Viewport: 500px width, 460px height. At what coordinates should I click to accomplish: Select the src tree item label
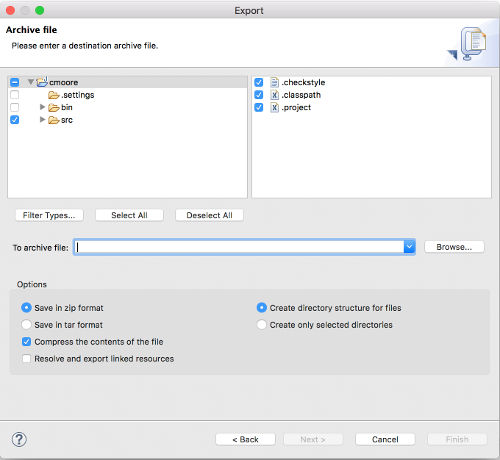pos(67,120)
